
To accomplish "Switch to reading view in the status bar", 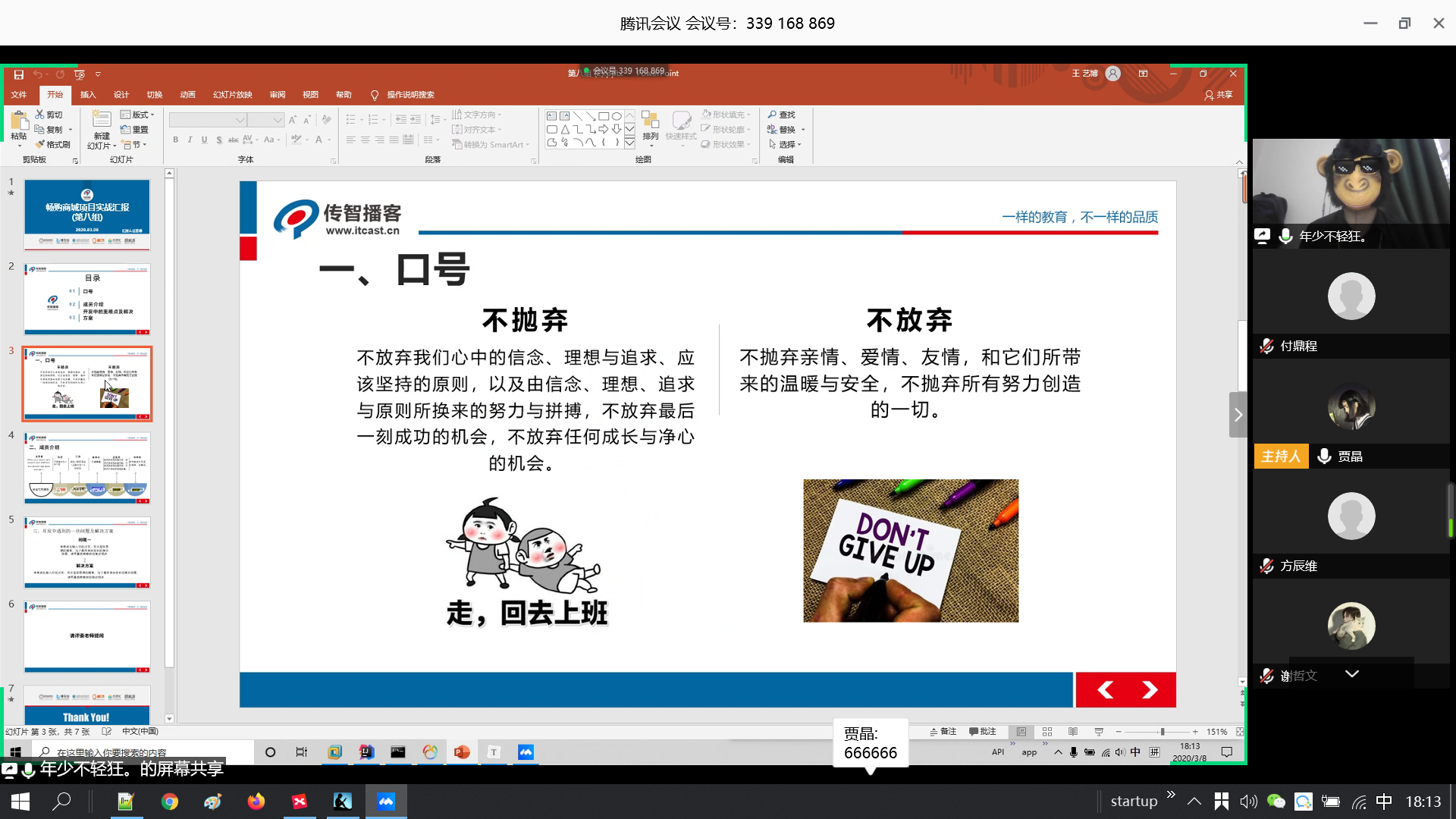I will pos(1073,732).
